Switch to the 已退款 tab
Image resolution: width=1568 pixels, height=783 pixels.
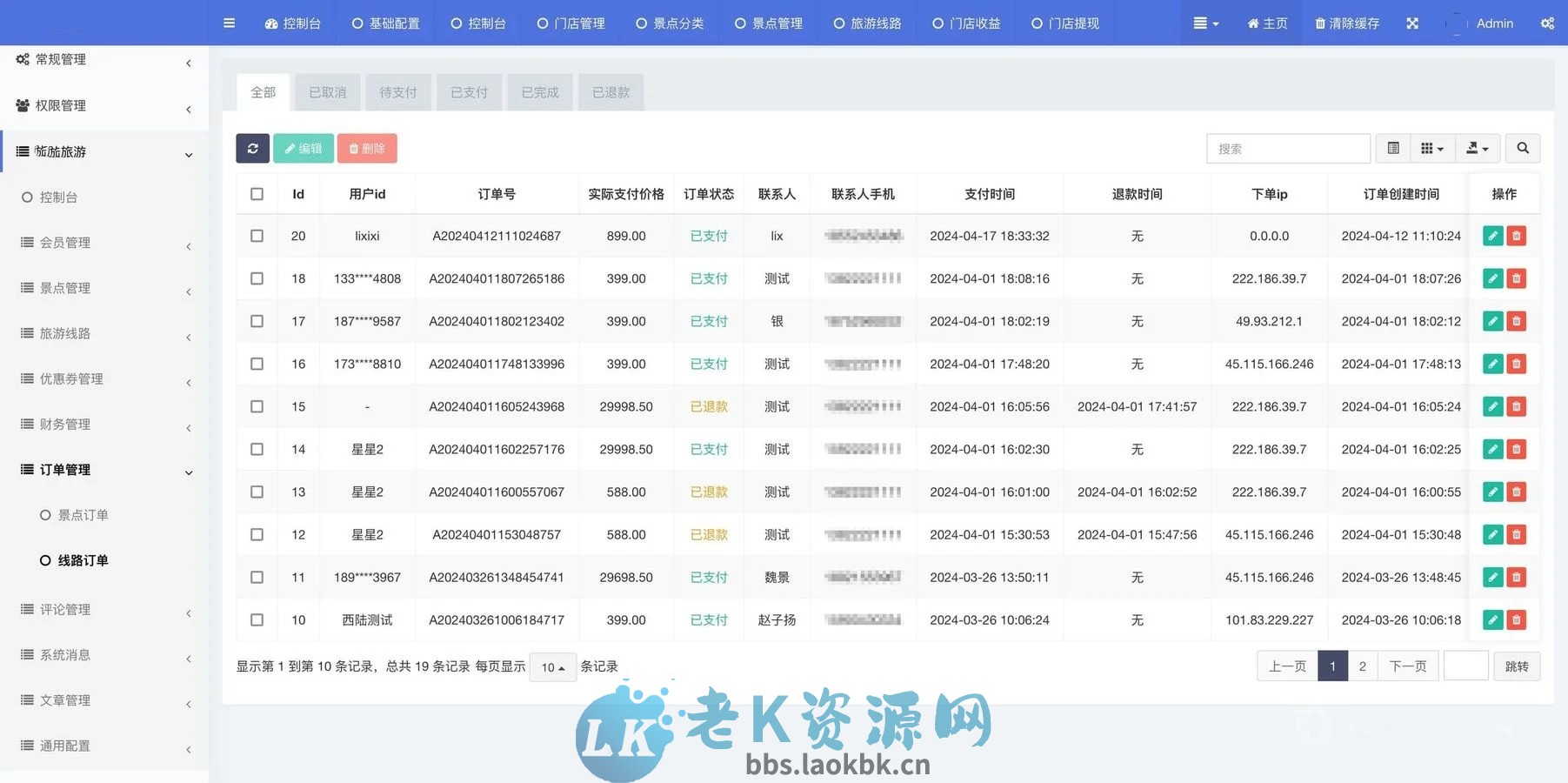tap(611, 91)
